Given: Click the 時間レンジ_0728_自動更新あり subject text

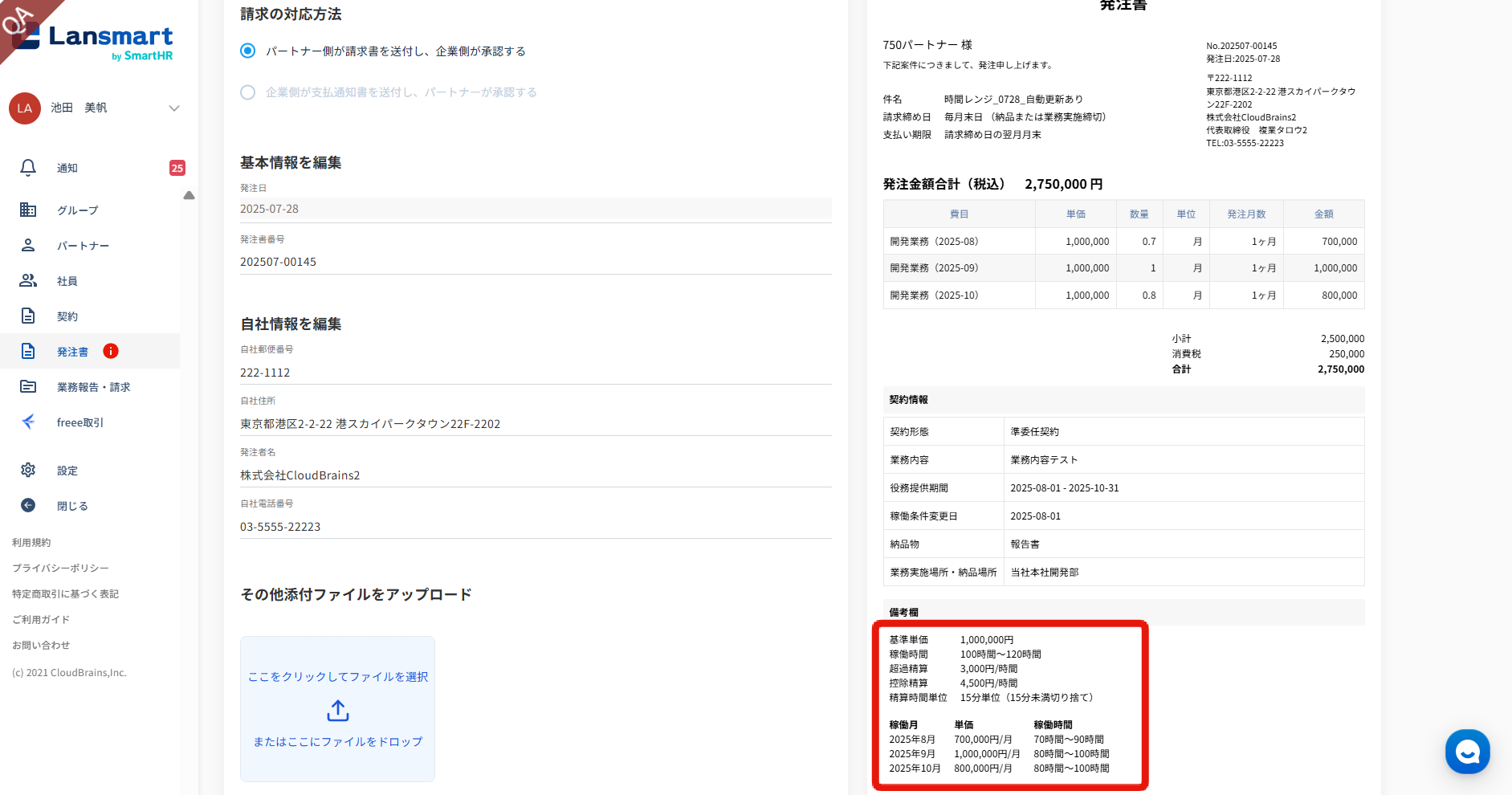Looking at the screenshot, I should pos(1013,100).
